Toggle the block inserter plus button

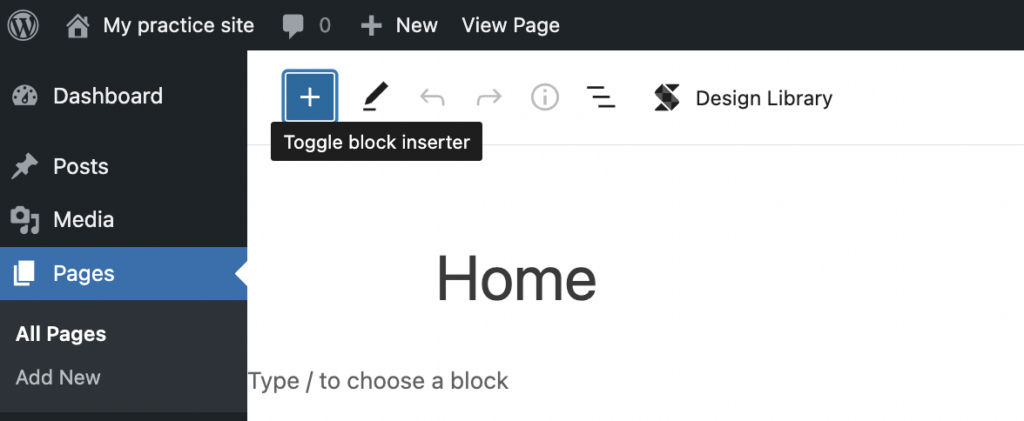[x=310, y=97]
